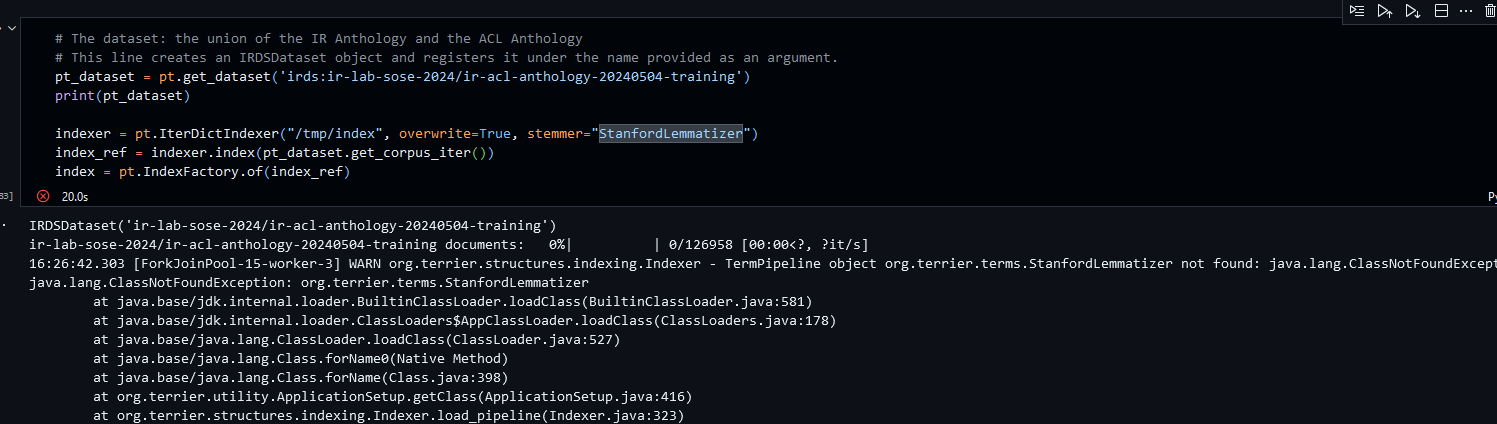Viewport: 1497px width, 424px height.
Task: Delete cell trash icon
Action: coord(1490,10)
